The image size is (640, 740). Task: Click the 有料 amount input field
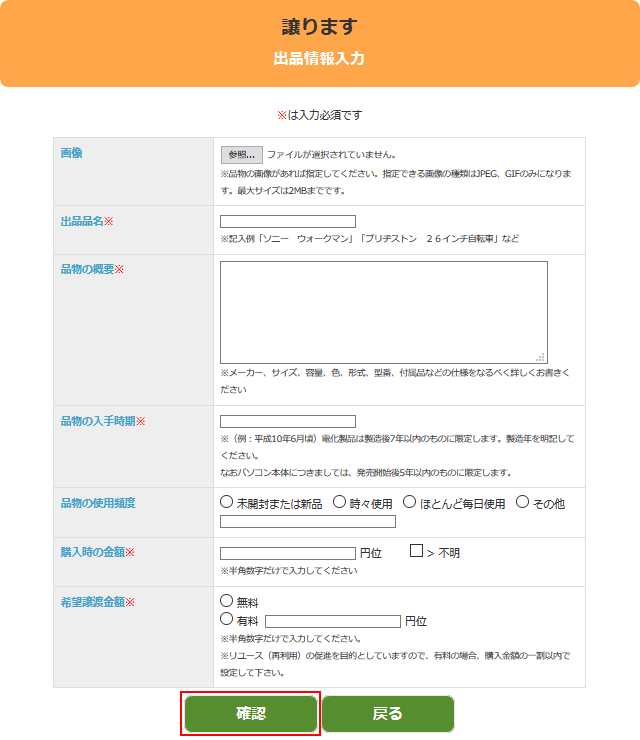click(x=333, y=621)
